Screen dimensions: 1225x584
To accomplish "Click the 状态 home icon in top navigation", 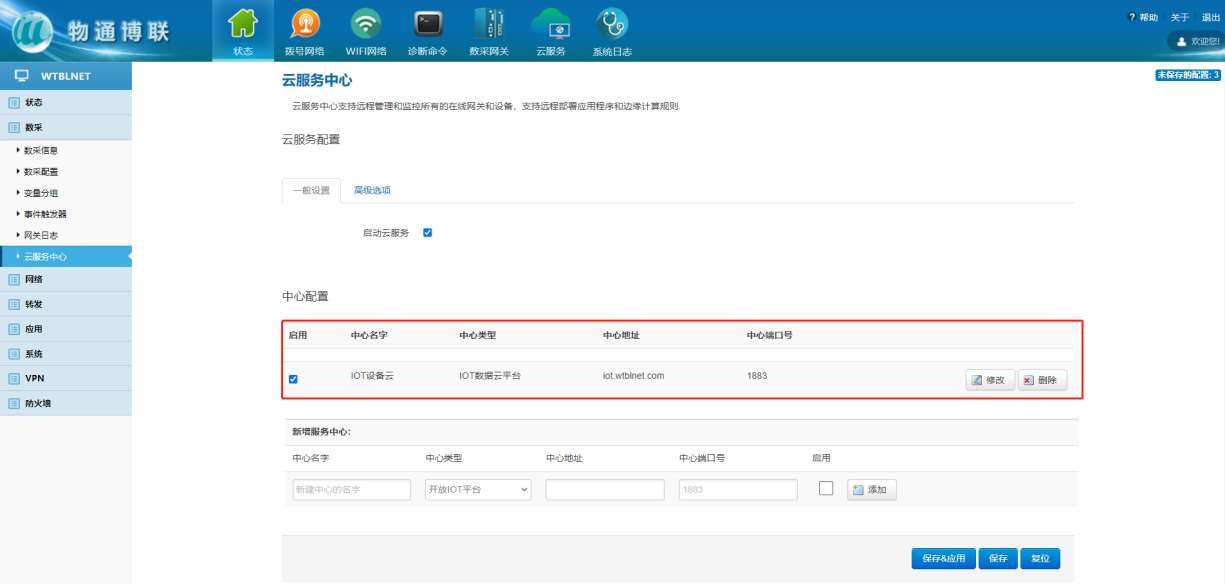I will pyautogui.click(x=243, y=24).
